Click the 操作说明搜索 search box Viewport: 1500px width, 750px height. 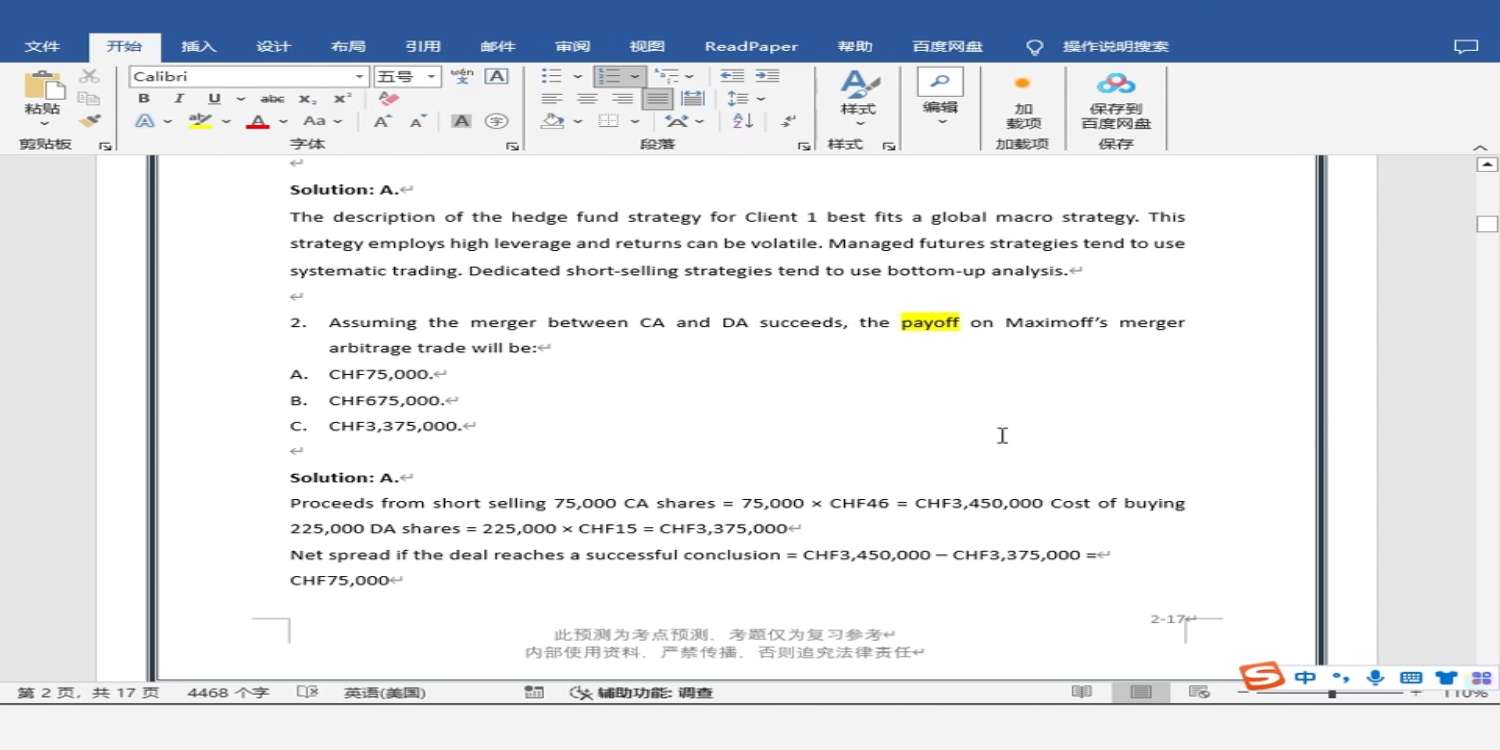(1116, 47)
